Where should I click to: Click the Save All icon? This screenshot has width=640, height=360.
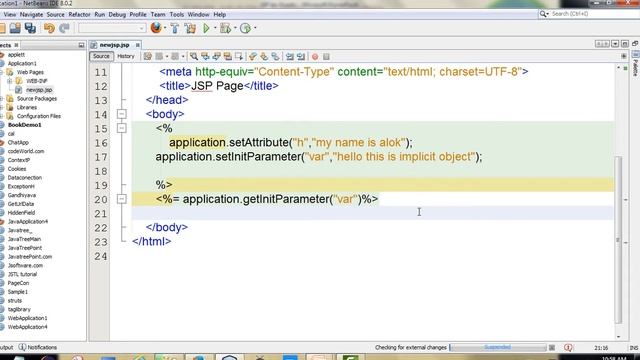[x=30, y=28]
